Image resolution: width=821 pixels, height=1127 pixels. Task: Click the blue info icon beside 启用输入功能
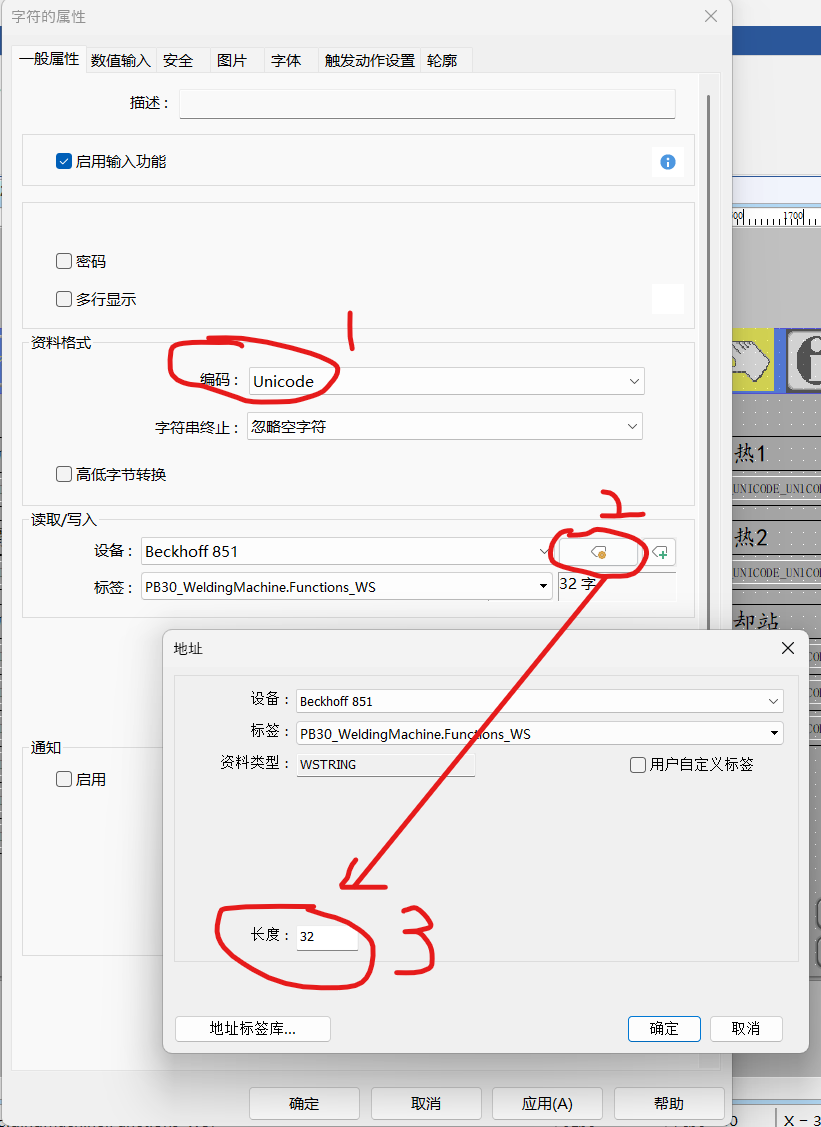tap(667, 162)
